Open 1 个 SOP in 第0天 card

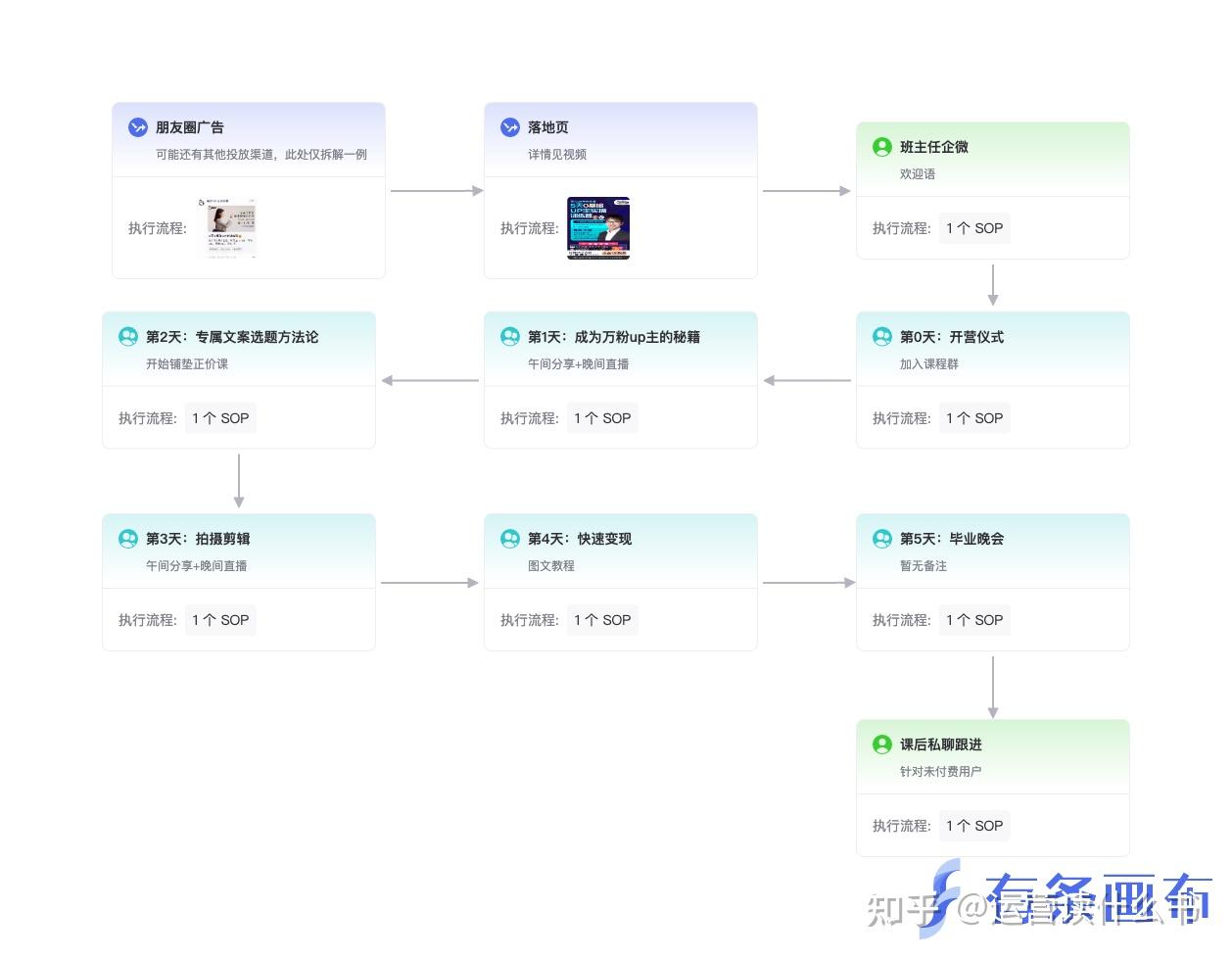pyautogui.click(x=974, y=418)
